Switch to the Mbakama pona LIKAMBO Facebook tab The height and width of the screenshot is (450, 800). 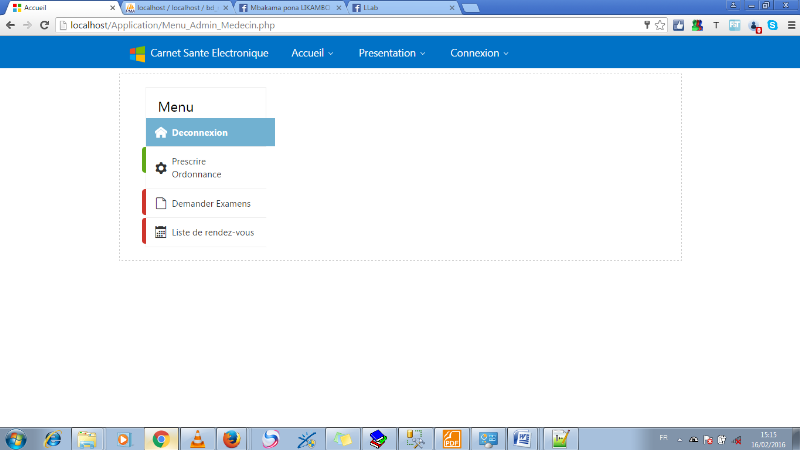pos(288,8)
